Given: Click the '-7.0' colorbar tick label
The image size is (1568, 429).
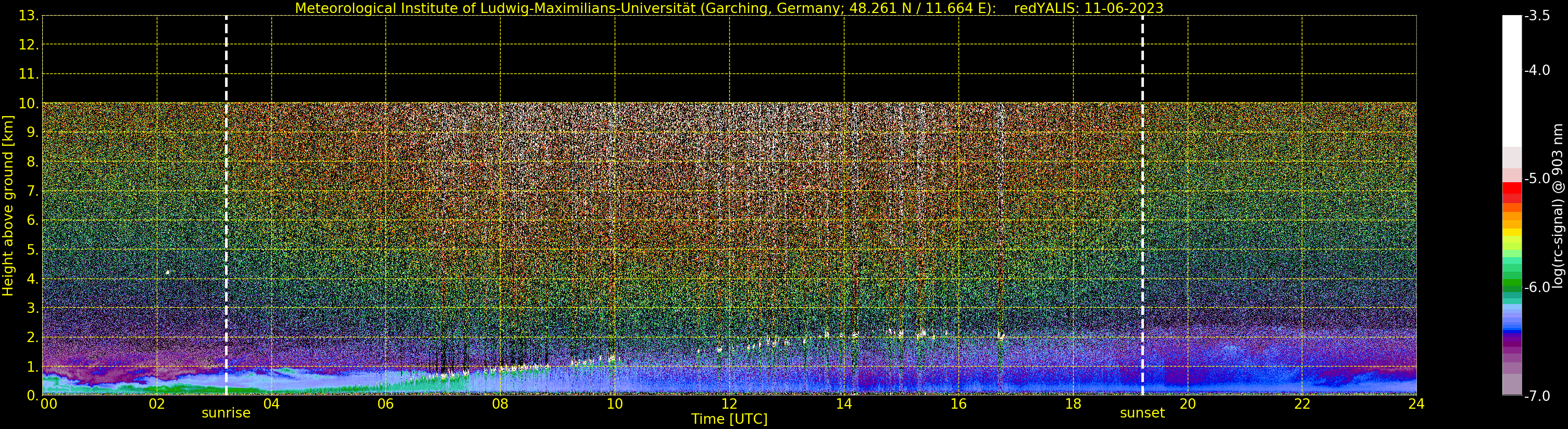Looking at the screenshot, I should [x=1537, y=396].
